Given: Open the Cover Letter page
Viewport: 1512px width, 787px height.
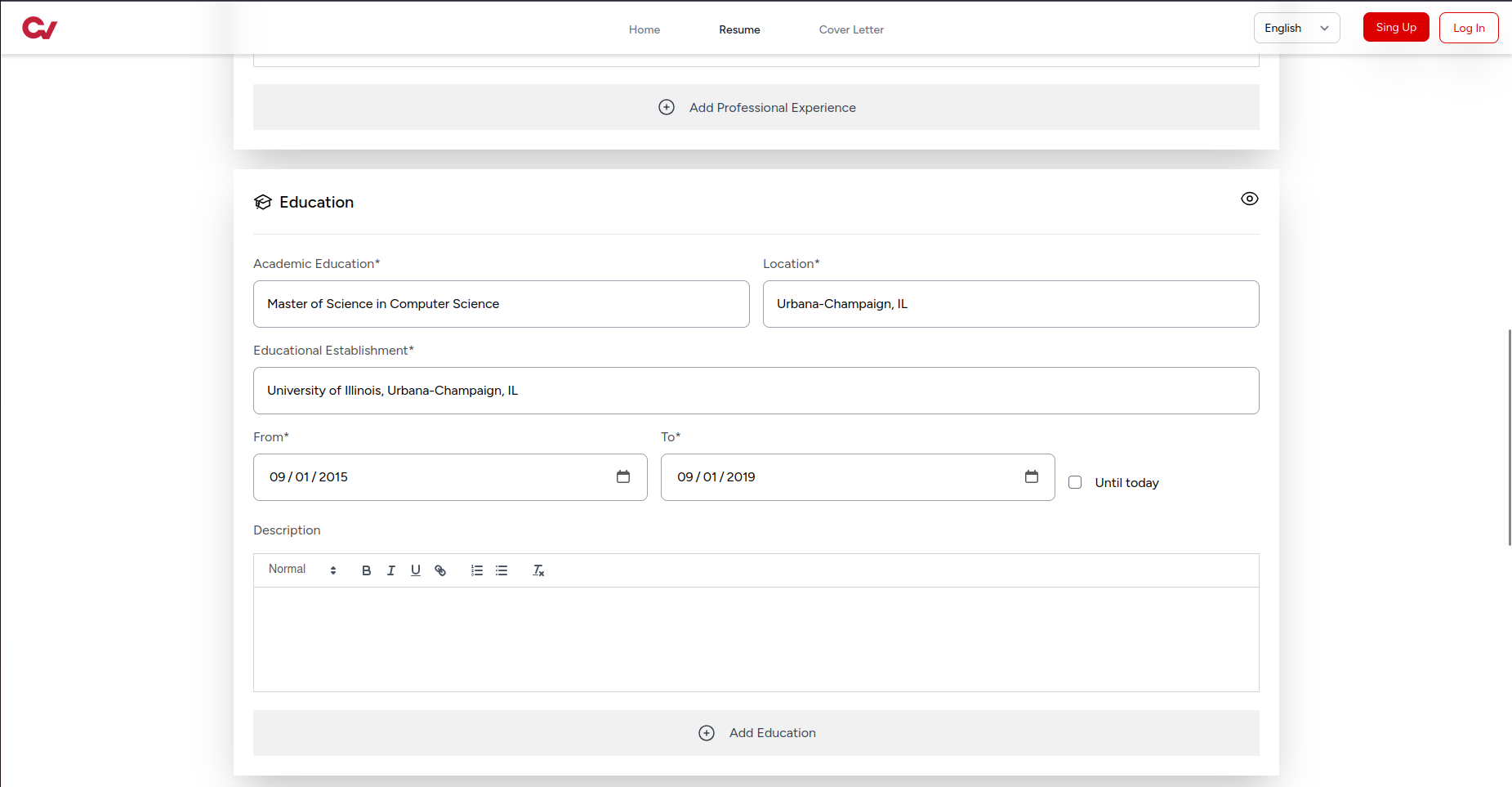Looking at the screenshot, I should tap(851, 29).
